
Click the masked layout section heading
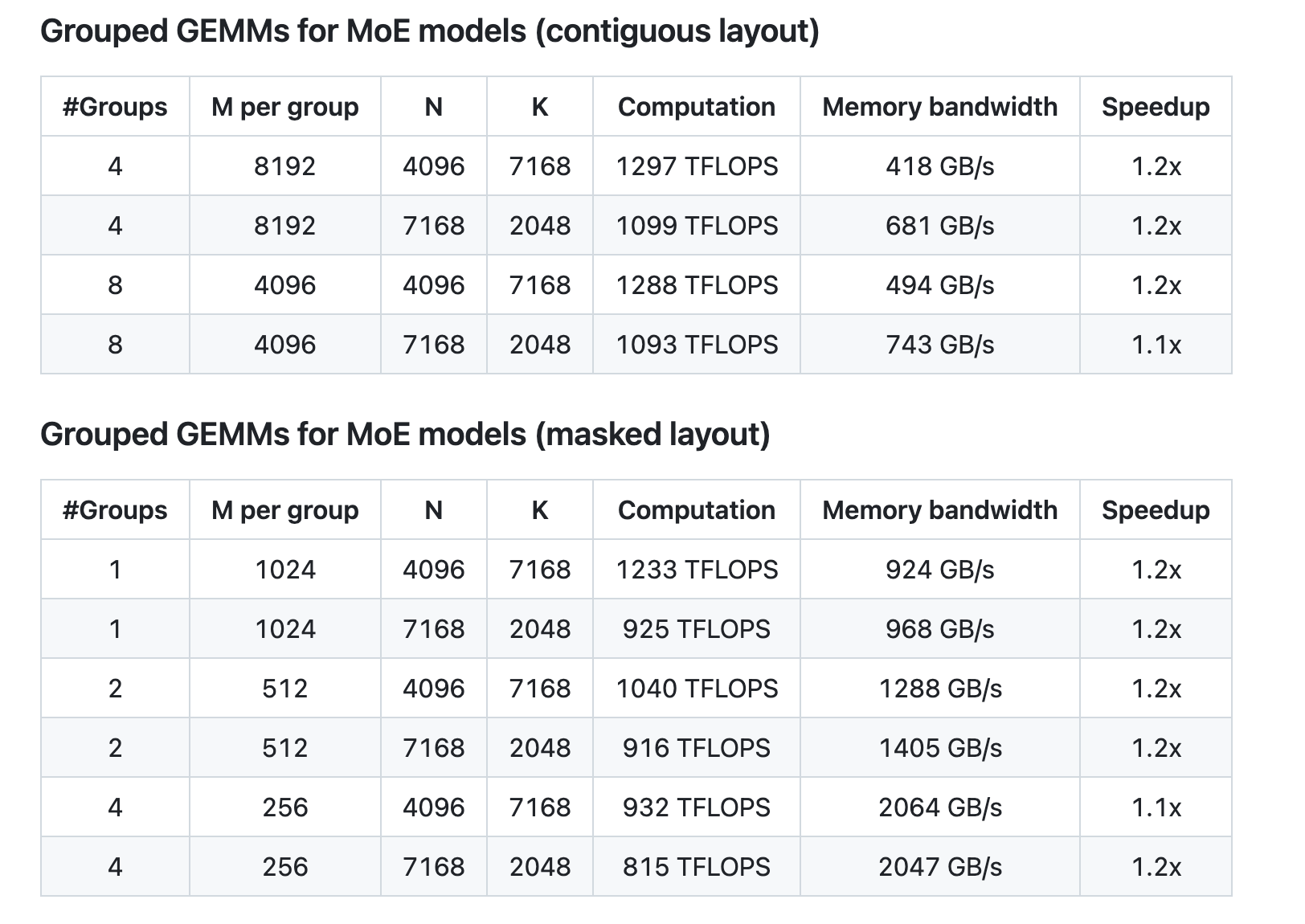click(x=405, y=435)
